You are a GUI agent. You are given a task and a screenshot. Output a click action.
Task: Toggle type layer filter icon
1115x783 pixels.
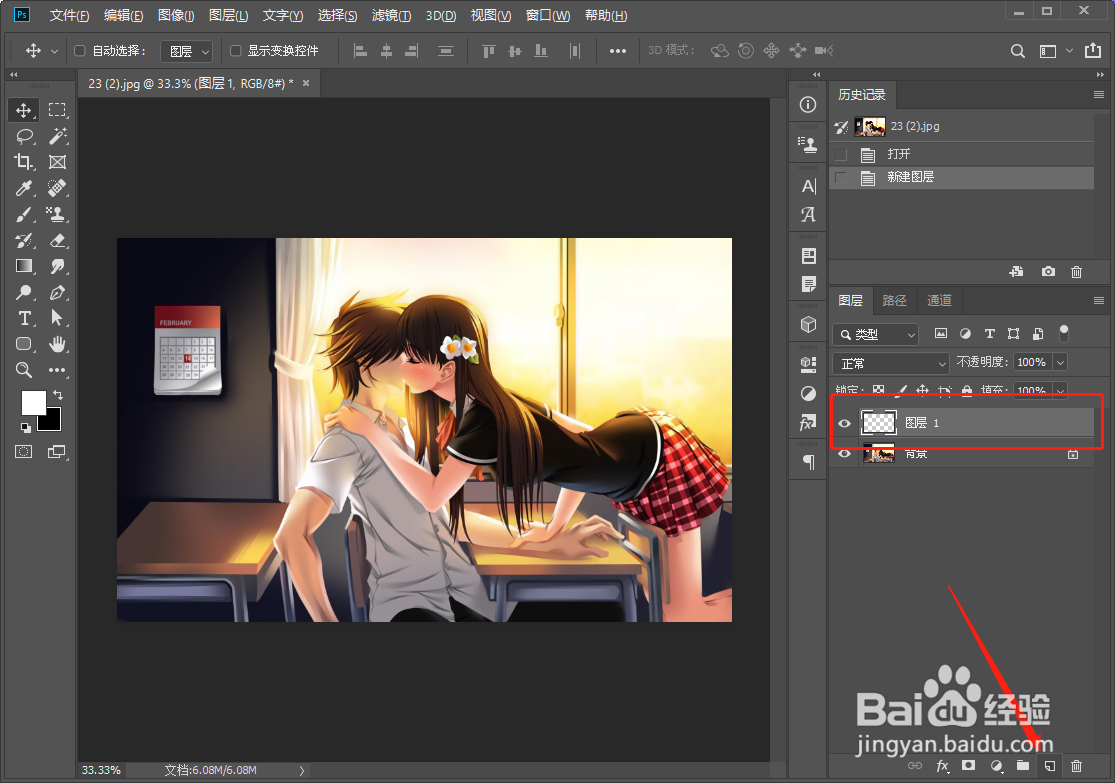point(989,334)
